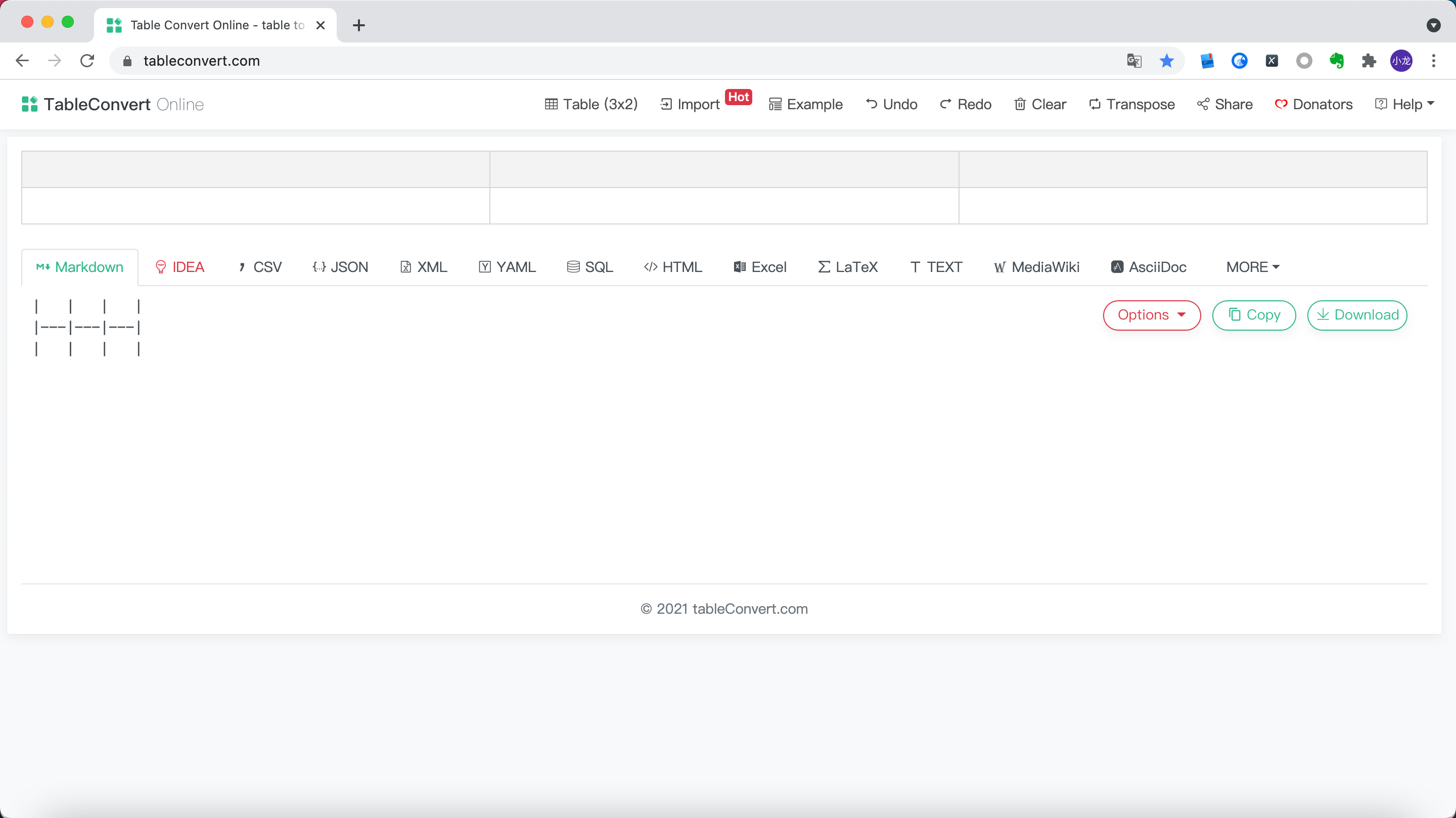The width and height of the screenshot is (1456, 818).
Task: Expand the Help dropdown
Action: (1404, 104)
